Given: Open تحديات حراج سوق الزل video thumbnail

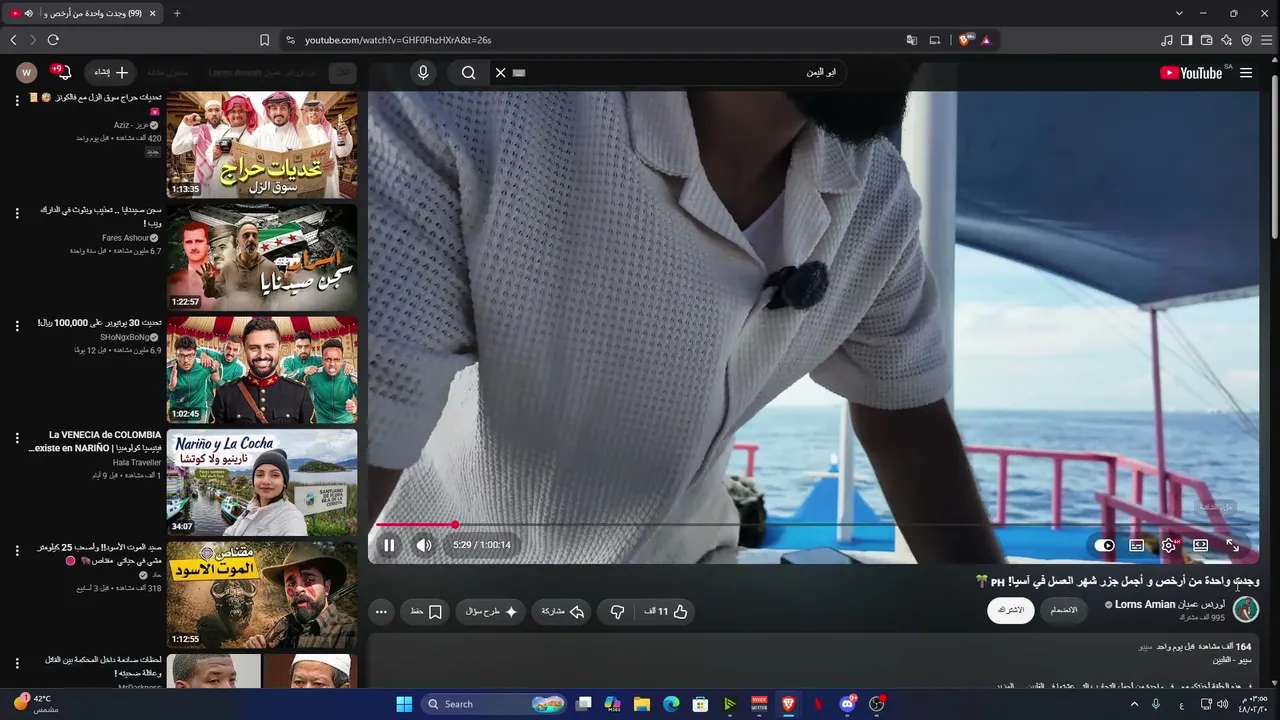Looking at the screenshot, I should [262, 145].
